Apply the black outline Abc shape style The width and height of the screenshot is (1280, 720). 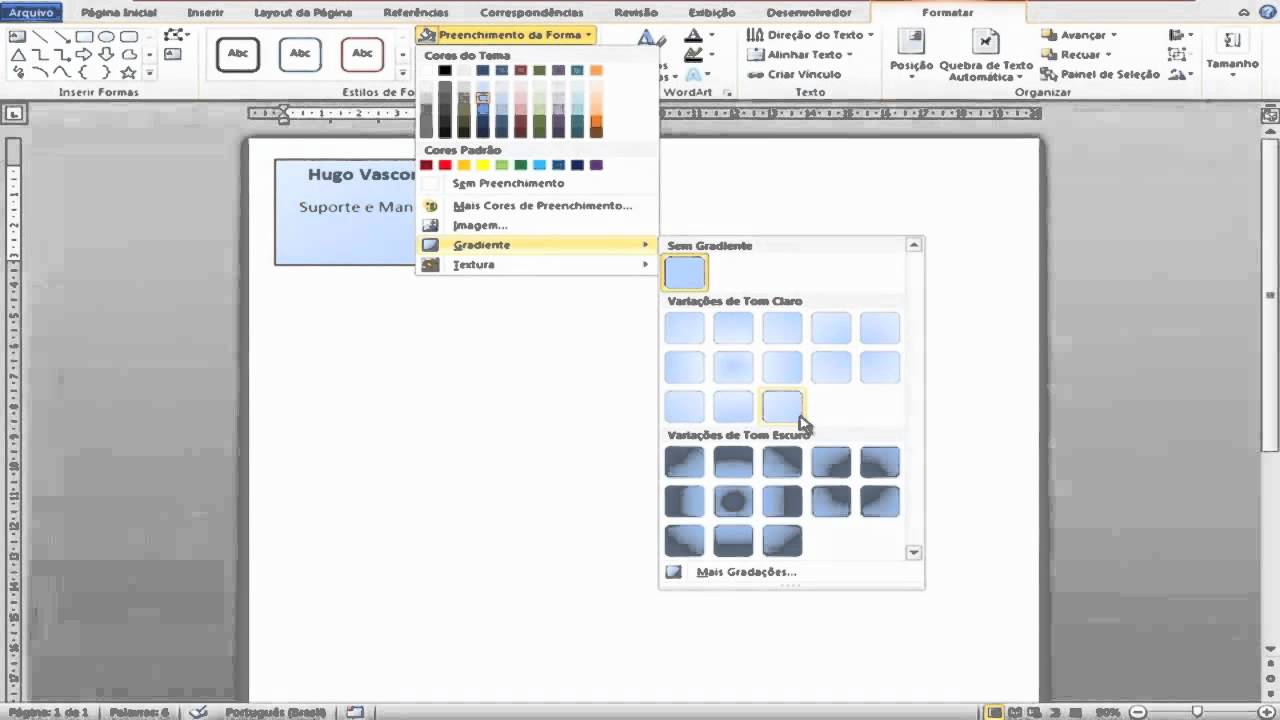[x=238, y=54]
